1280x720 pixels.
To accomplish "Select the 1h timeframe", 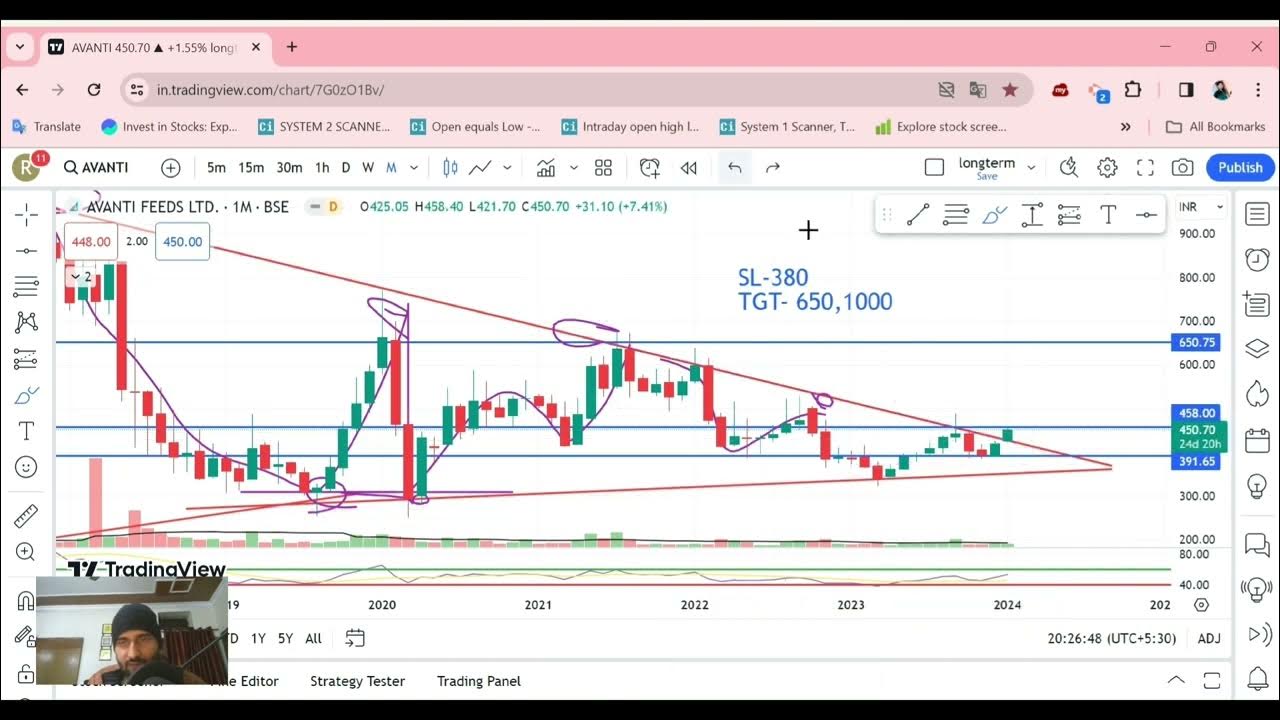I will [x=322, y=167].
